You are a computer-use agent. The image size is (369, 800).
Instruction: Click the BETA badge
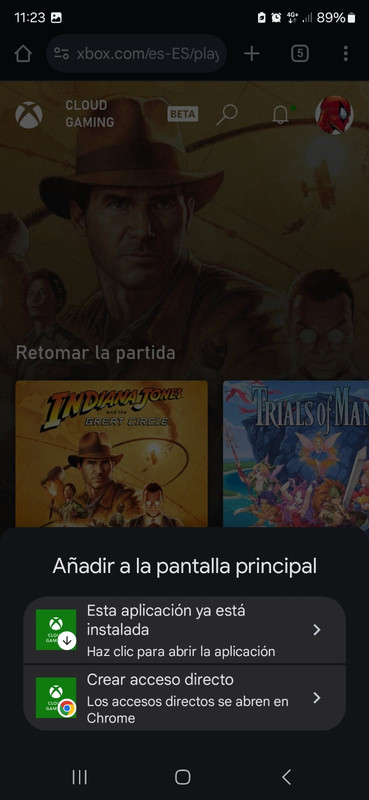pos(183,114)
